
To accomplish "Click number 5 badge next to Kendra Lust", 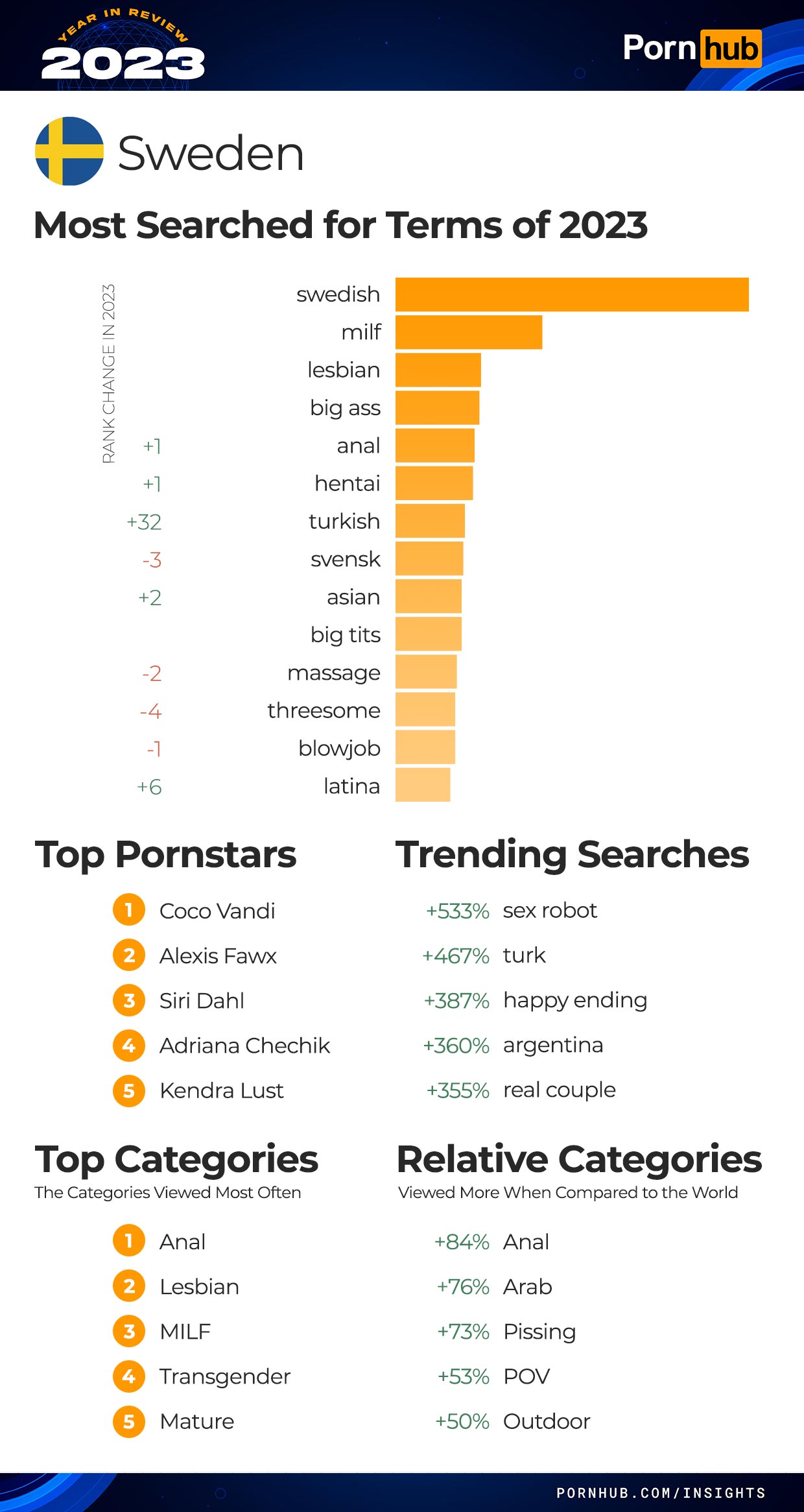I will [x=129, y=1090].
